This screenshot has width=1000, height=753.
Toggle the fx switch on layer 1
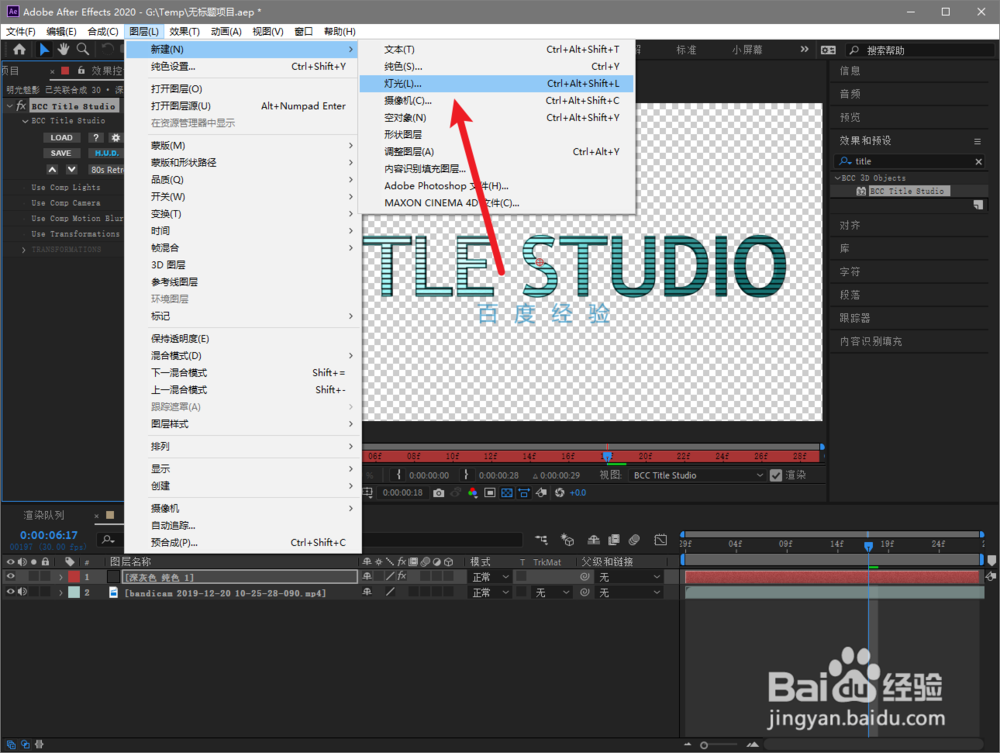point(402,576)
